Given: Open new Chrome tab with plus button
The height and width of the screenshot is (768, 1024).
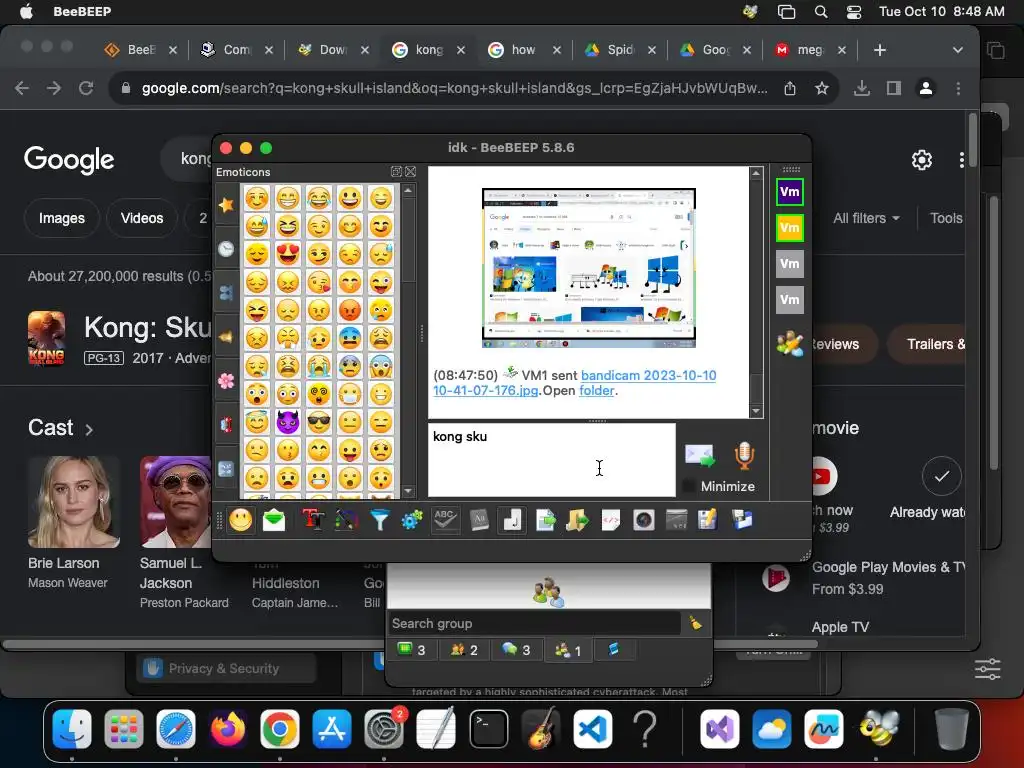Looking at the screenshot, I should [x=880, y=50].
